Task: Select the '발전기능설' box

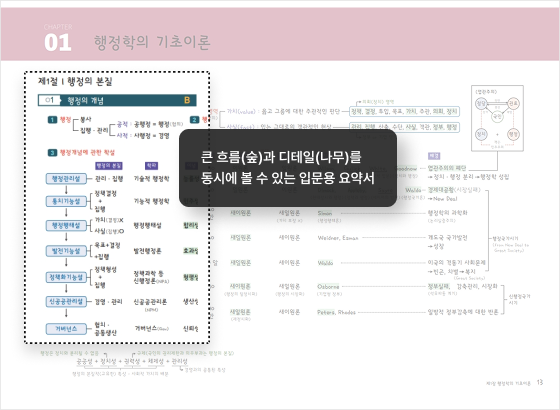Action: click(x=66, y=251)
